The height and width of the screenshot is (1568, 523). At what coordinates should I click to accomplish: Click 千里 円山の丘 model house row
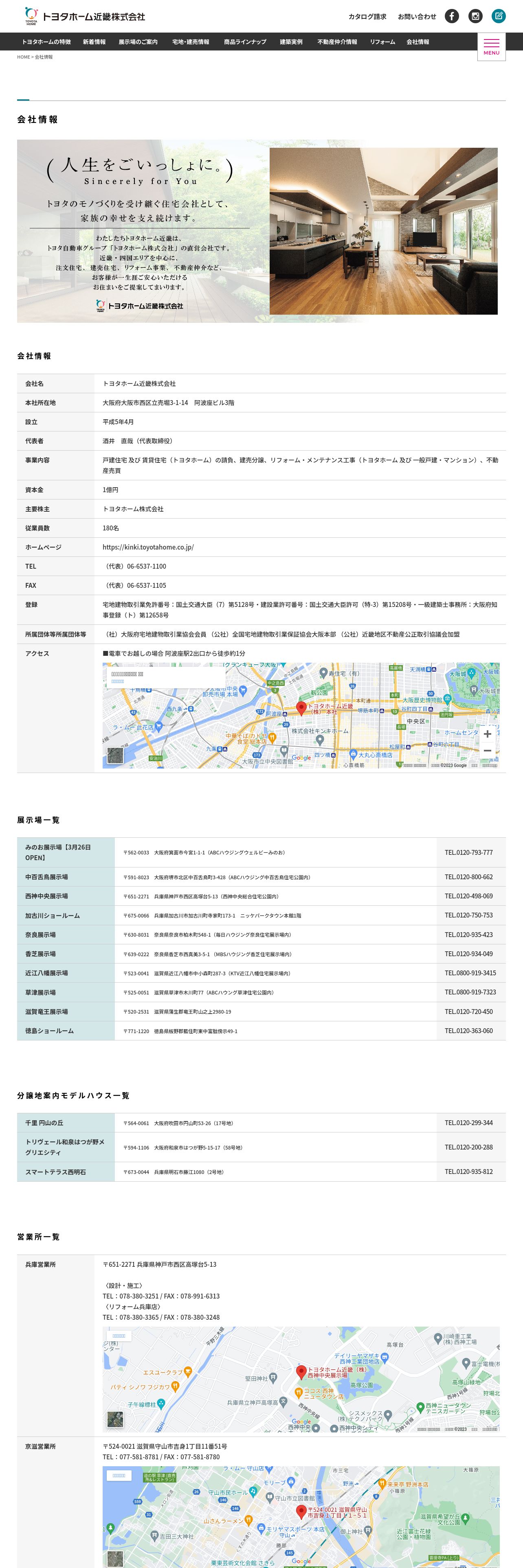pos(261,1122)
